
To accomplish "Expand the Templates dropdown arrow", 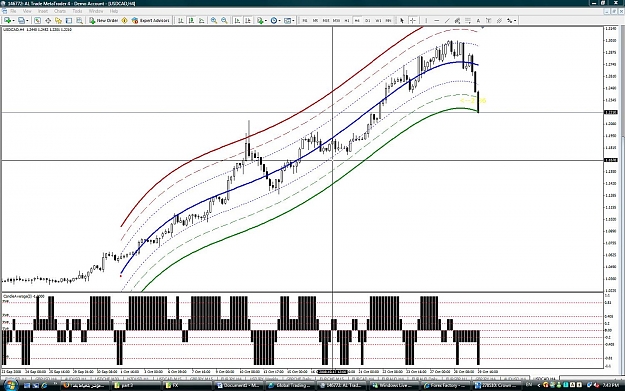I will [x=293, y=20].
